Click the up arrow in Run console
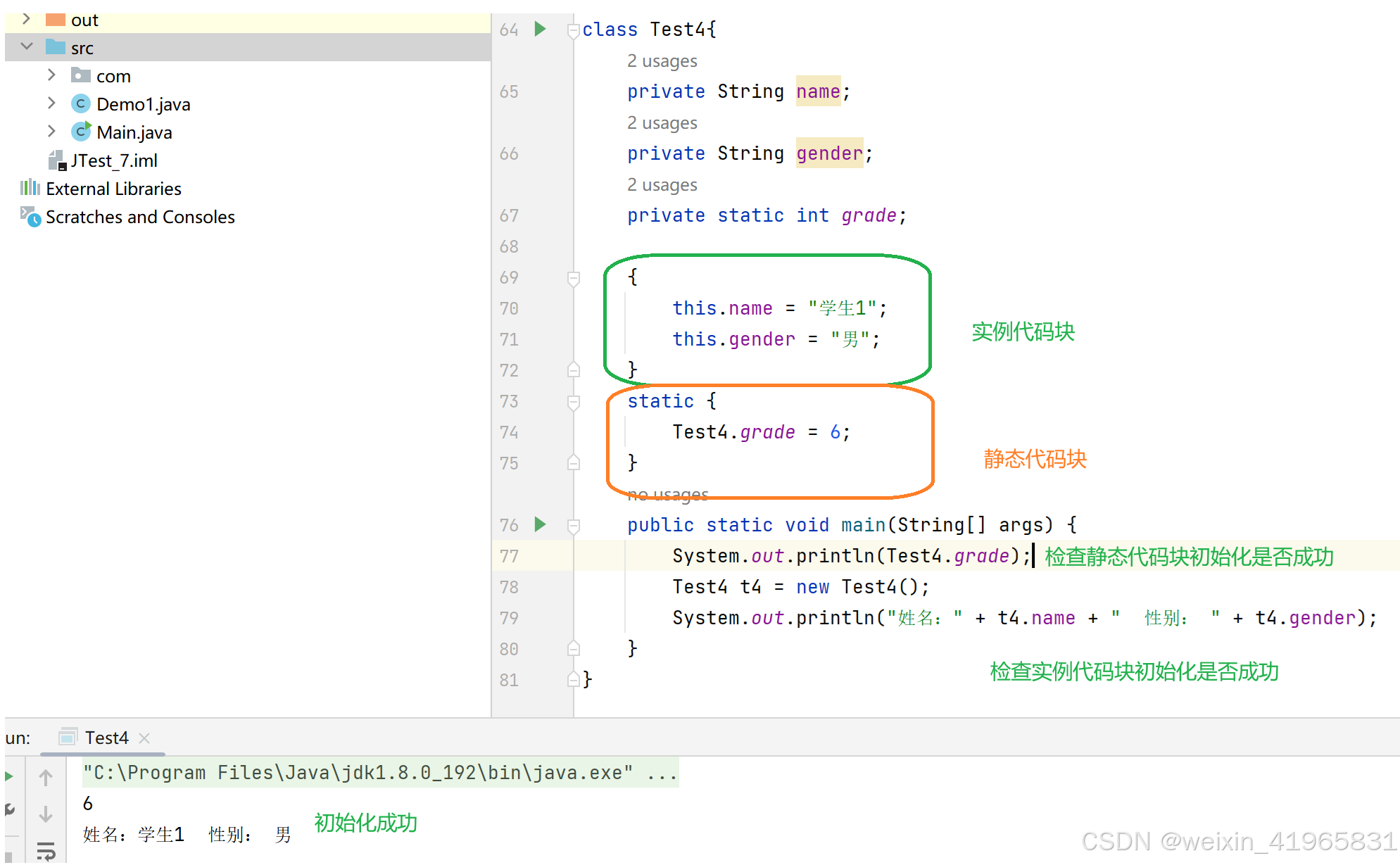Viewport: 1400px width, 865px height. coord(46,778)
